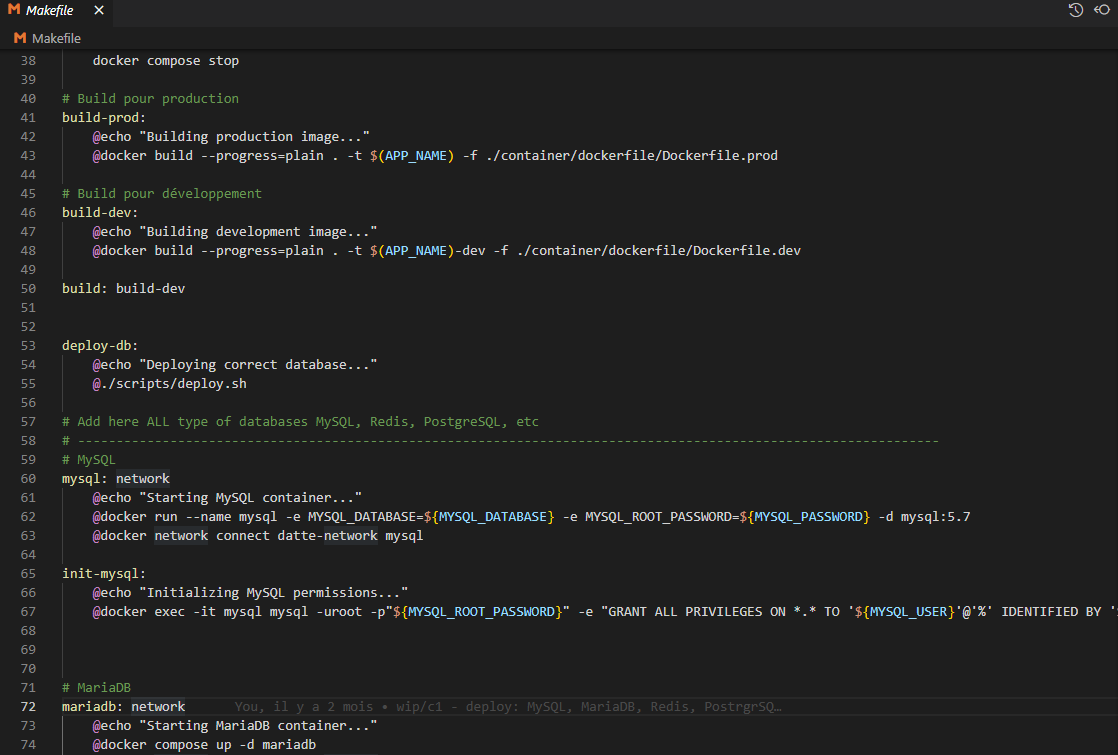Click the 'docker compose stop' command
1118x755 pixels.
(166, 60)
